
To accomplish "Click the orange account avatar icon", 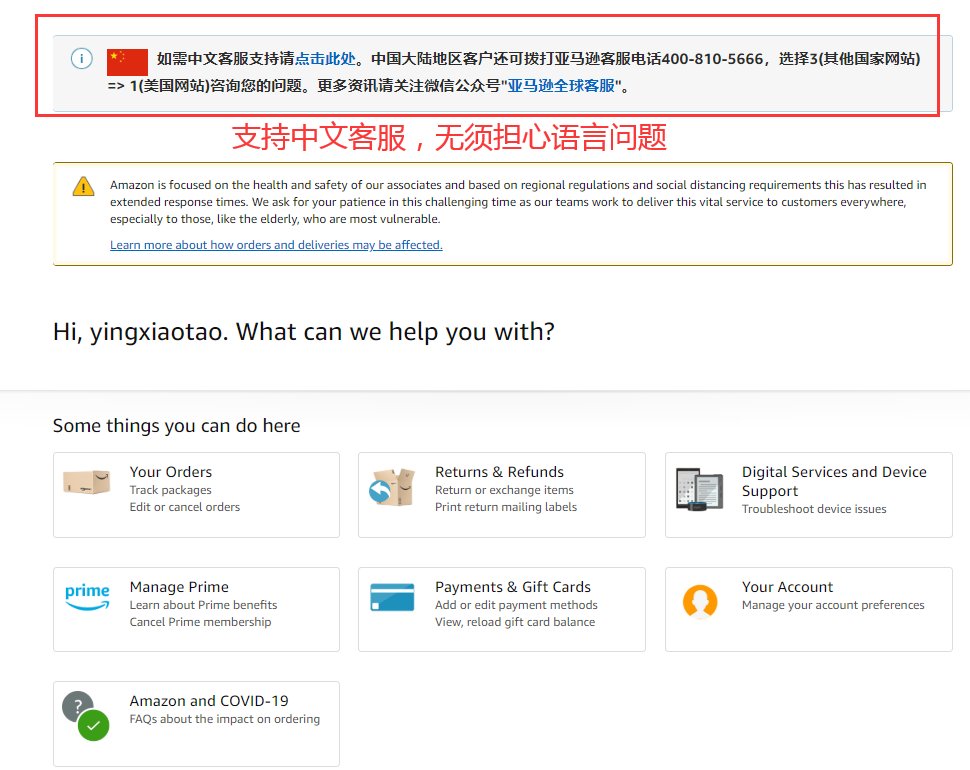I will pyautogui.click(x=700, y=602).
